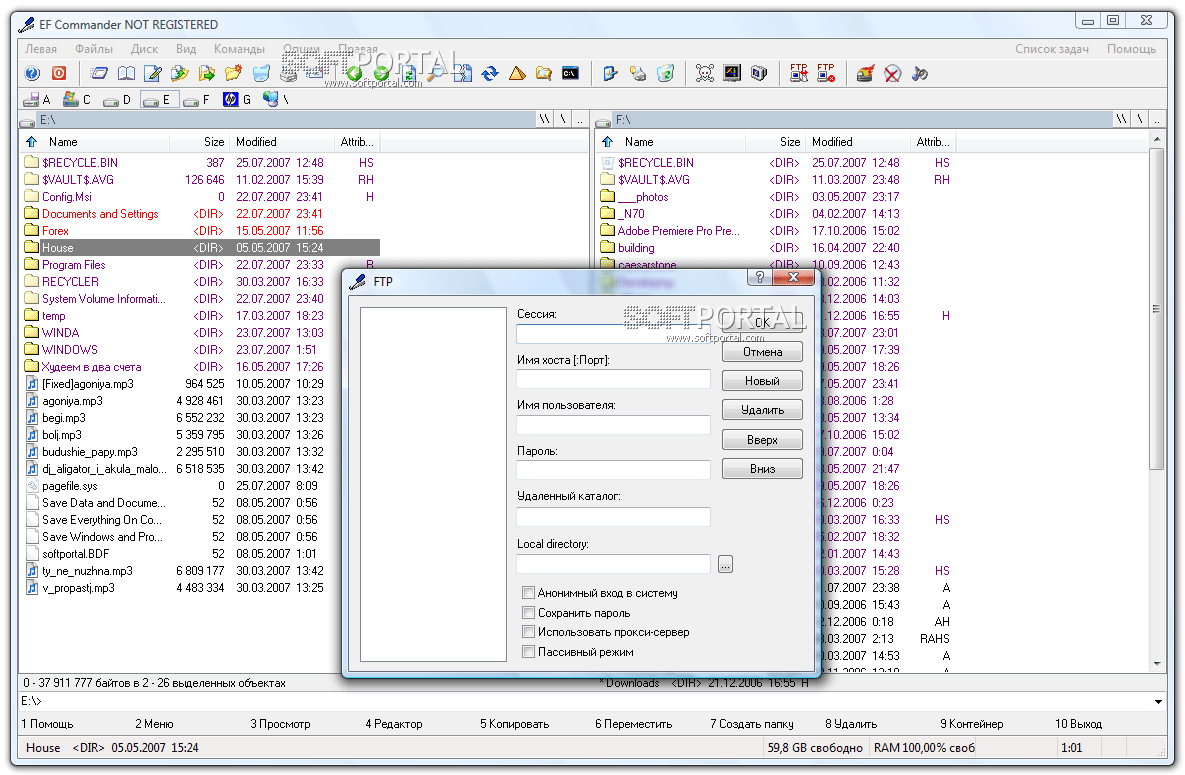Click the Вниз button in FTP dialog
This screenshot has width=1185, height=775.
tap(762, 469)
